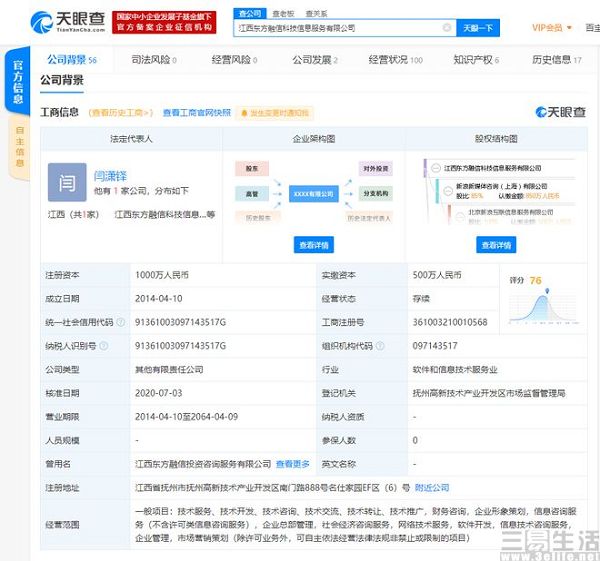
Task: Select the 查公司 search tab
Action: (250, 14)
